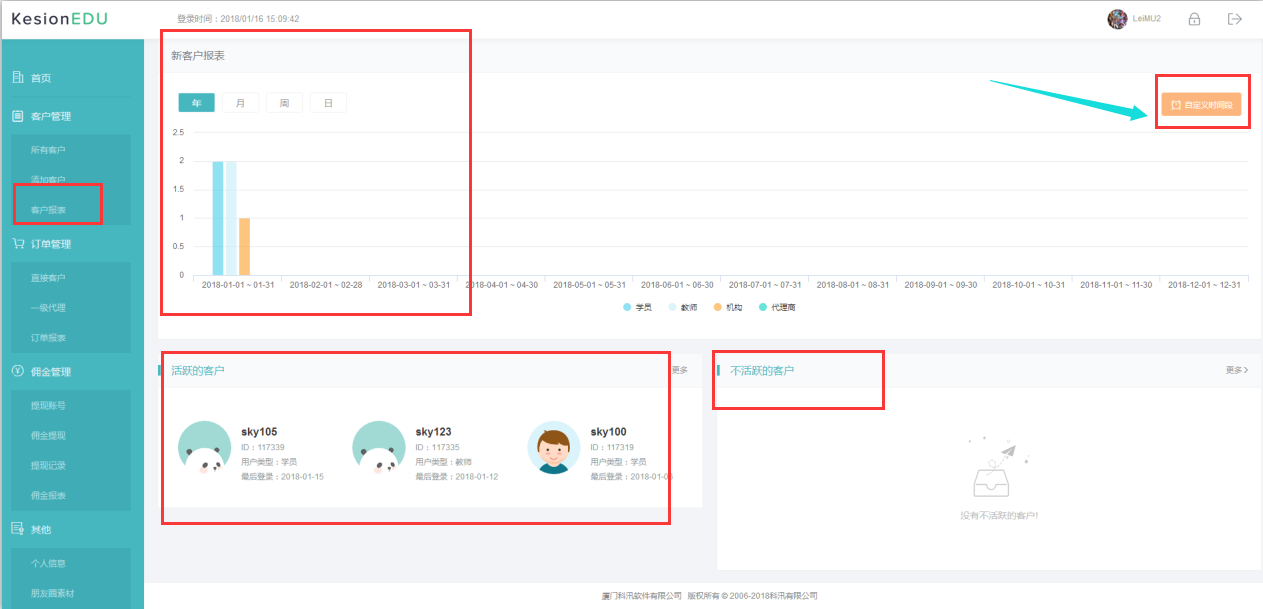Open 直接客户 menu item
This screenshot has width=1263, height=609.
[x=48, y=278]
